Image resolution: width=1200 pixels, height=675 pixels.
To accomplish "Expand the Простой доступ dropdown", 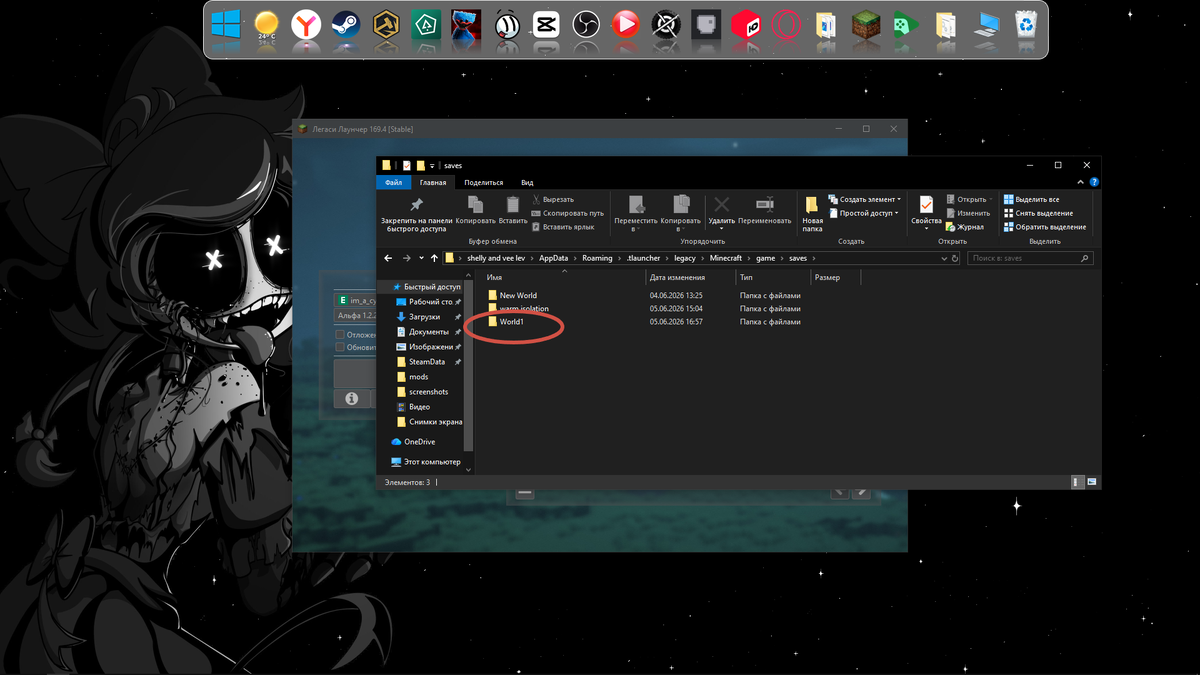I will click(864, 213).
